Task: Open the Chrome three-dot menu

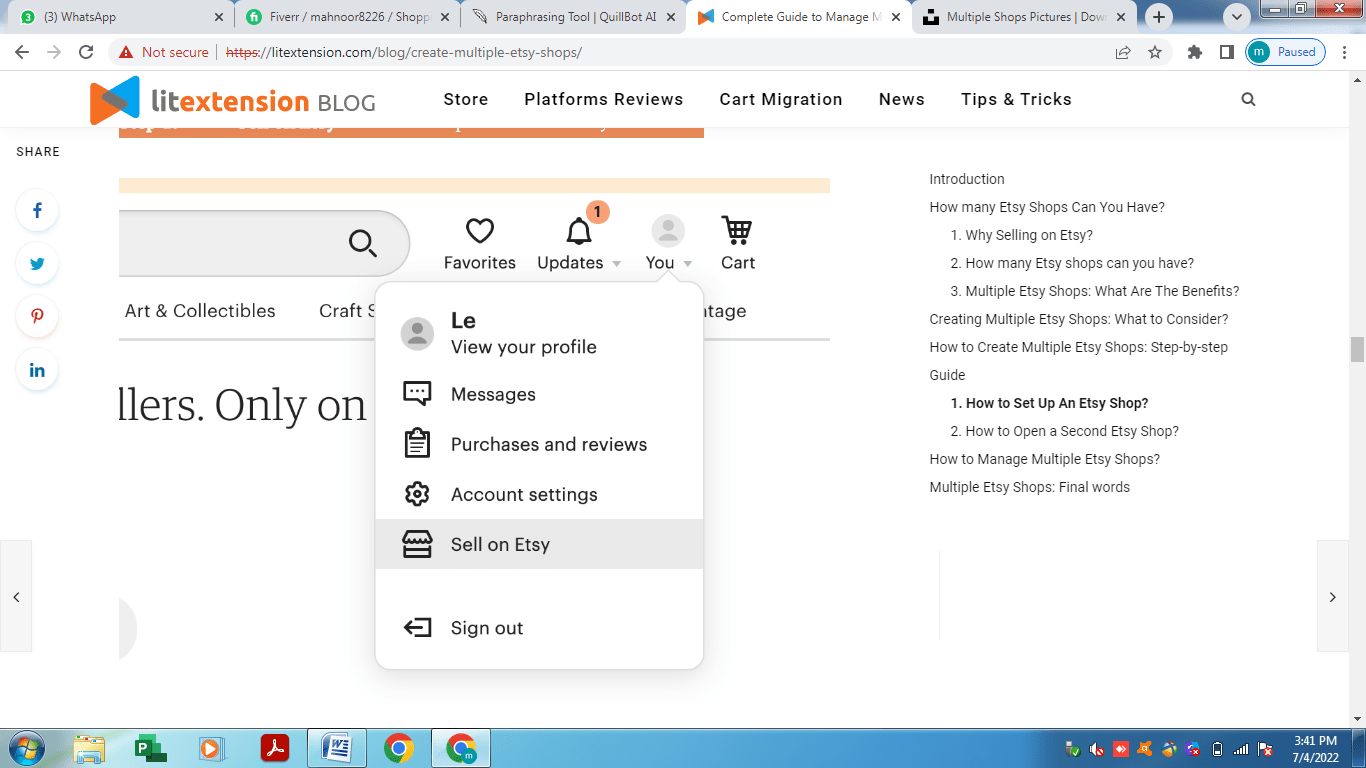Action: (1343, 52)
